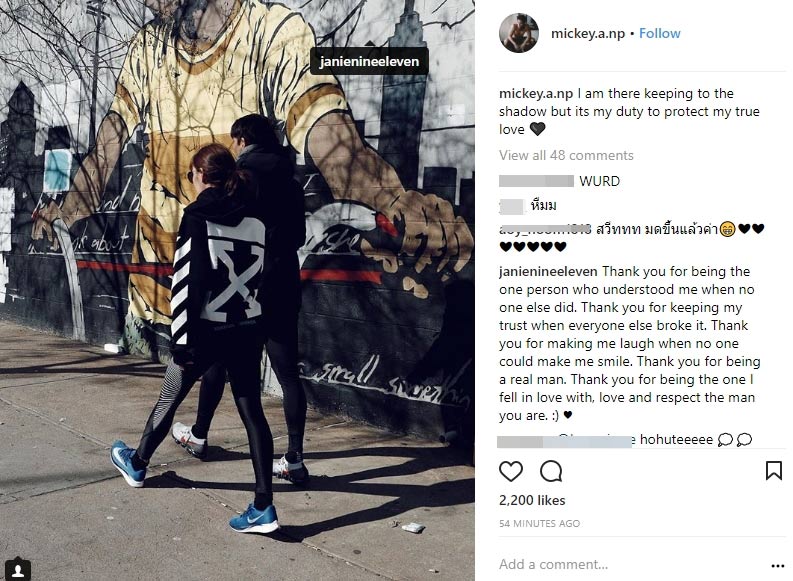Image resolution: width=793 pixels, height=581 pixels.
Task: Follow mickey.a.np account
Action: point(659,33)
